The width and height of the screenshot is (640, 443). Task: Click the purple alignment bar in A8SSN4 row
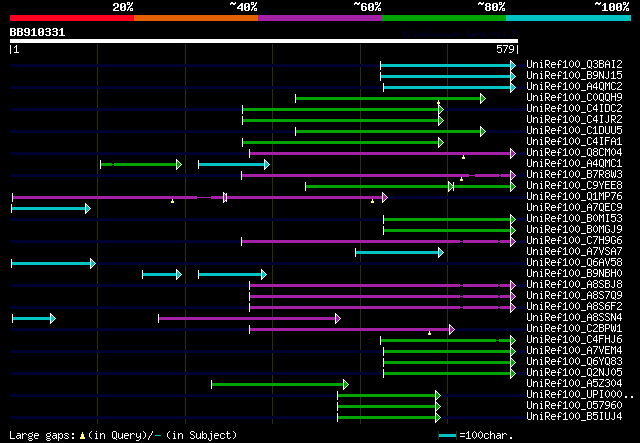tap(249, 319)
